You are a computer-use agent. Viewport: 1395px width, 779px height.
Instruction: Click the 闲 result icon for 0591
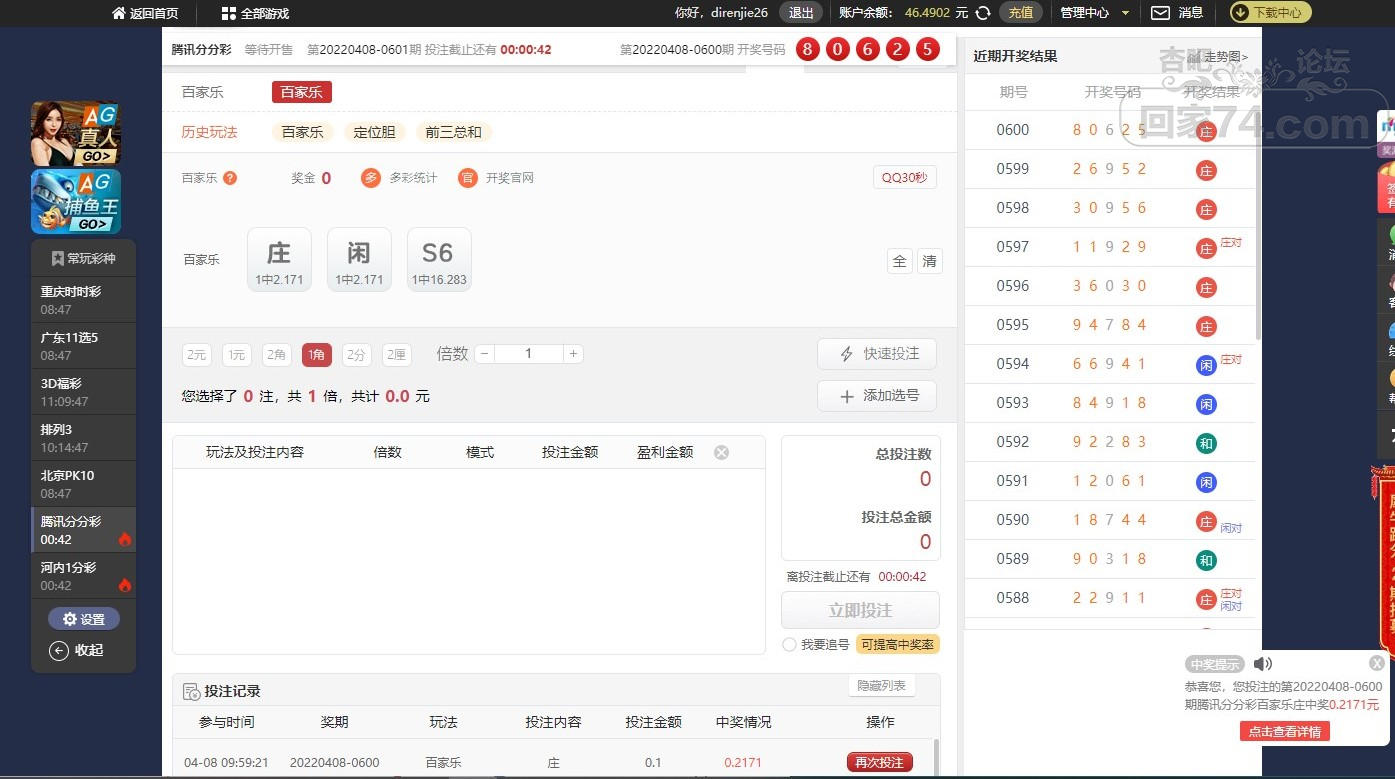click(x=1206, y=482)
